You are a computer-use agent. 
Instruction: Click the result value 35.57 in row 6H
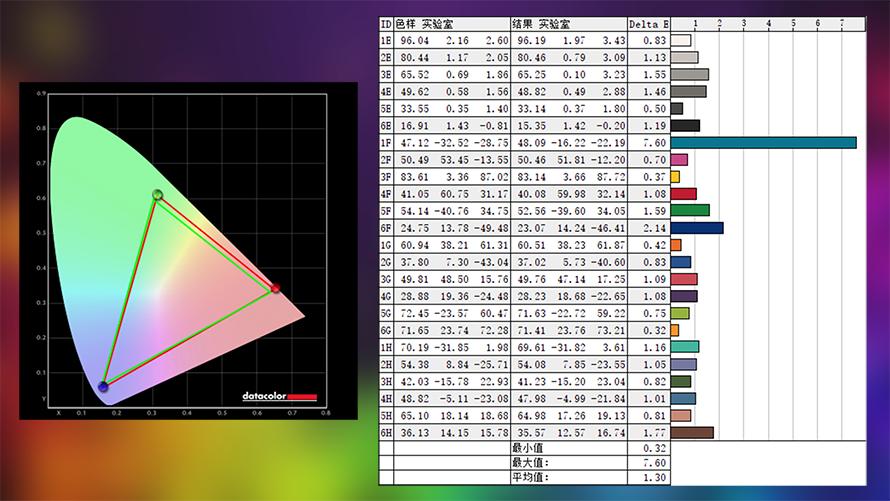[x=531, y=432]
